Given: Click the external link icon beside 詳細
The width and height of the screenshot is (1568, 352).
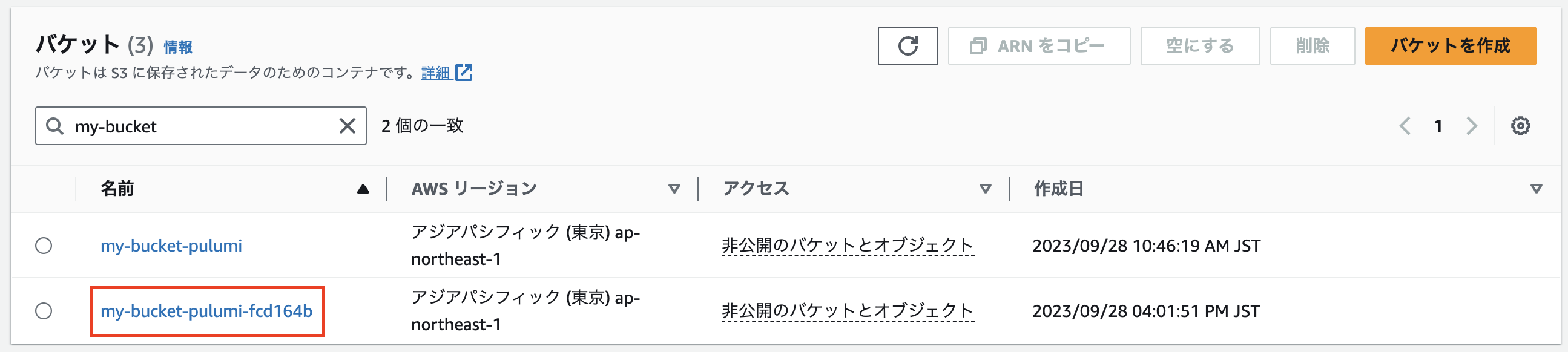Looking at the screenshot, I should click(464, 73).
